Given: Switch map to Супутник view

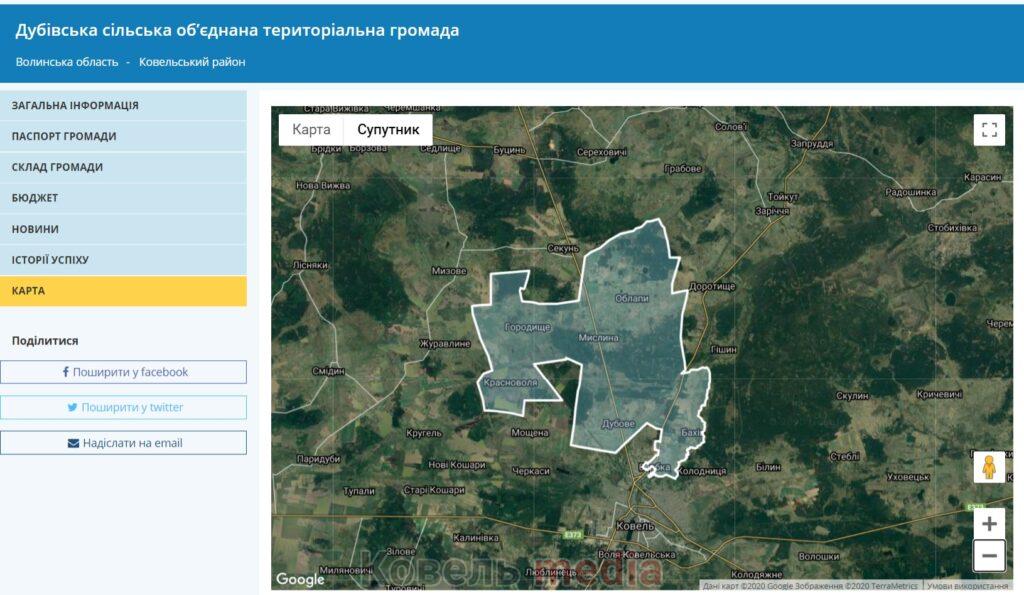Looking at the screenshot, I should coord(388,129).
